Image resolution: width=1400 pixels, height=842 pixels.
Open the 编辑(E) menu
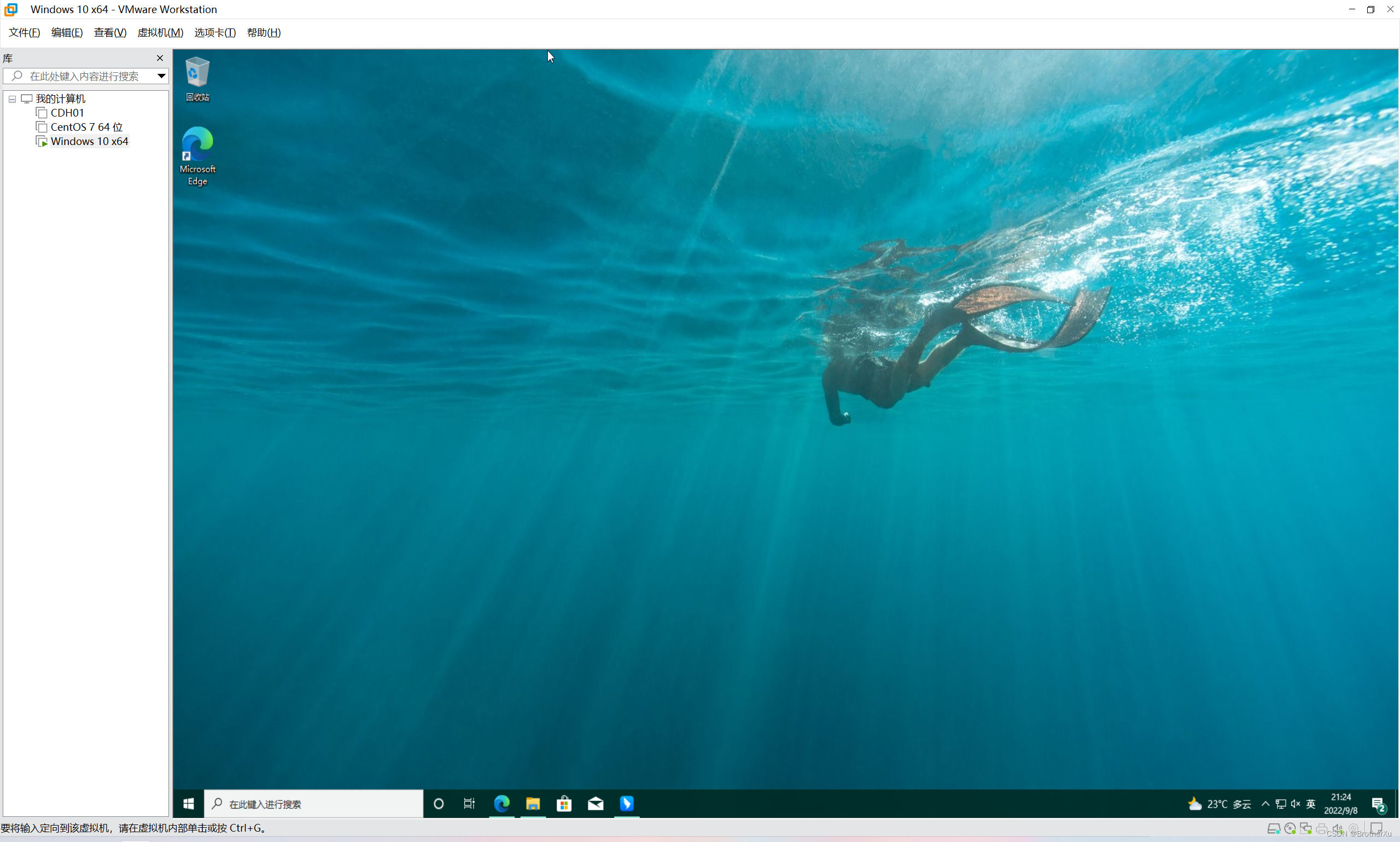(x=67, y=33)
